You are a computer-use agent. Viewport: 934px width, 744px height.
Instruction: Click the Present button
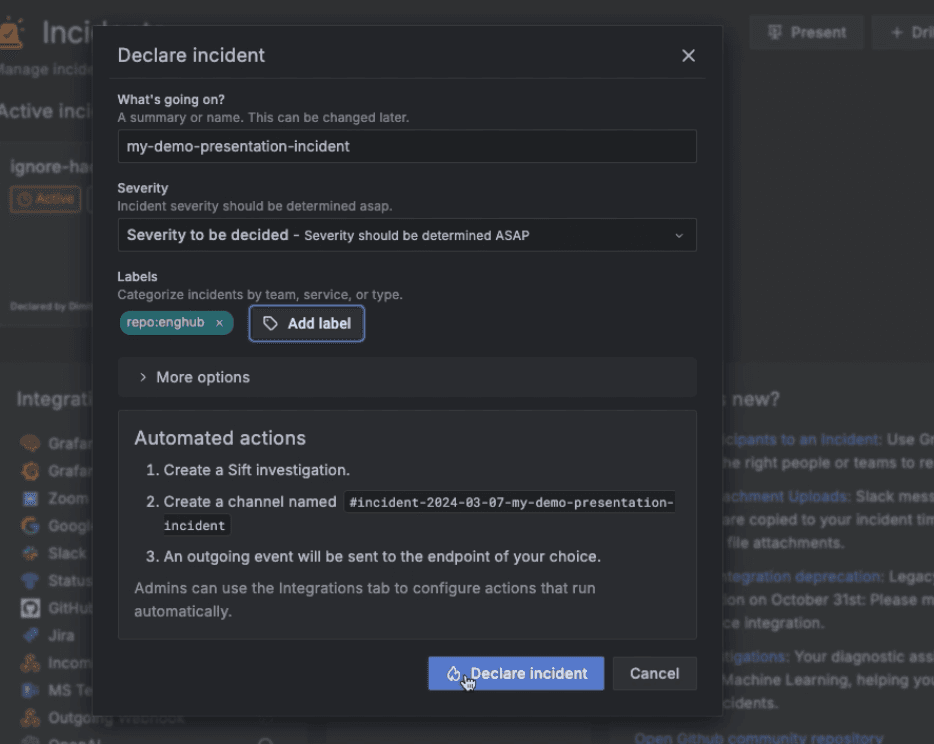(807, 32)
